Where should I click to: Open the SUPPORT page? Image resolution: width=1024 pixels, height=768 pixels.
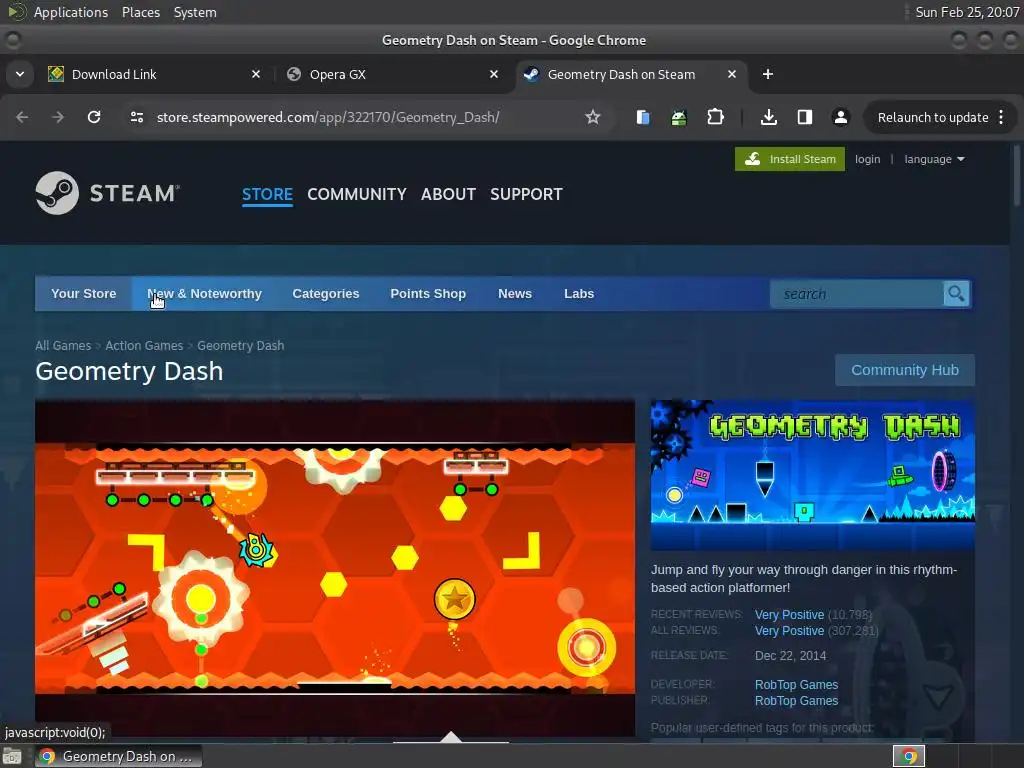point(526,194)
